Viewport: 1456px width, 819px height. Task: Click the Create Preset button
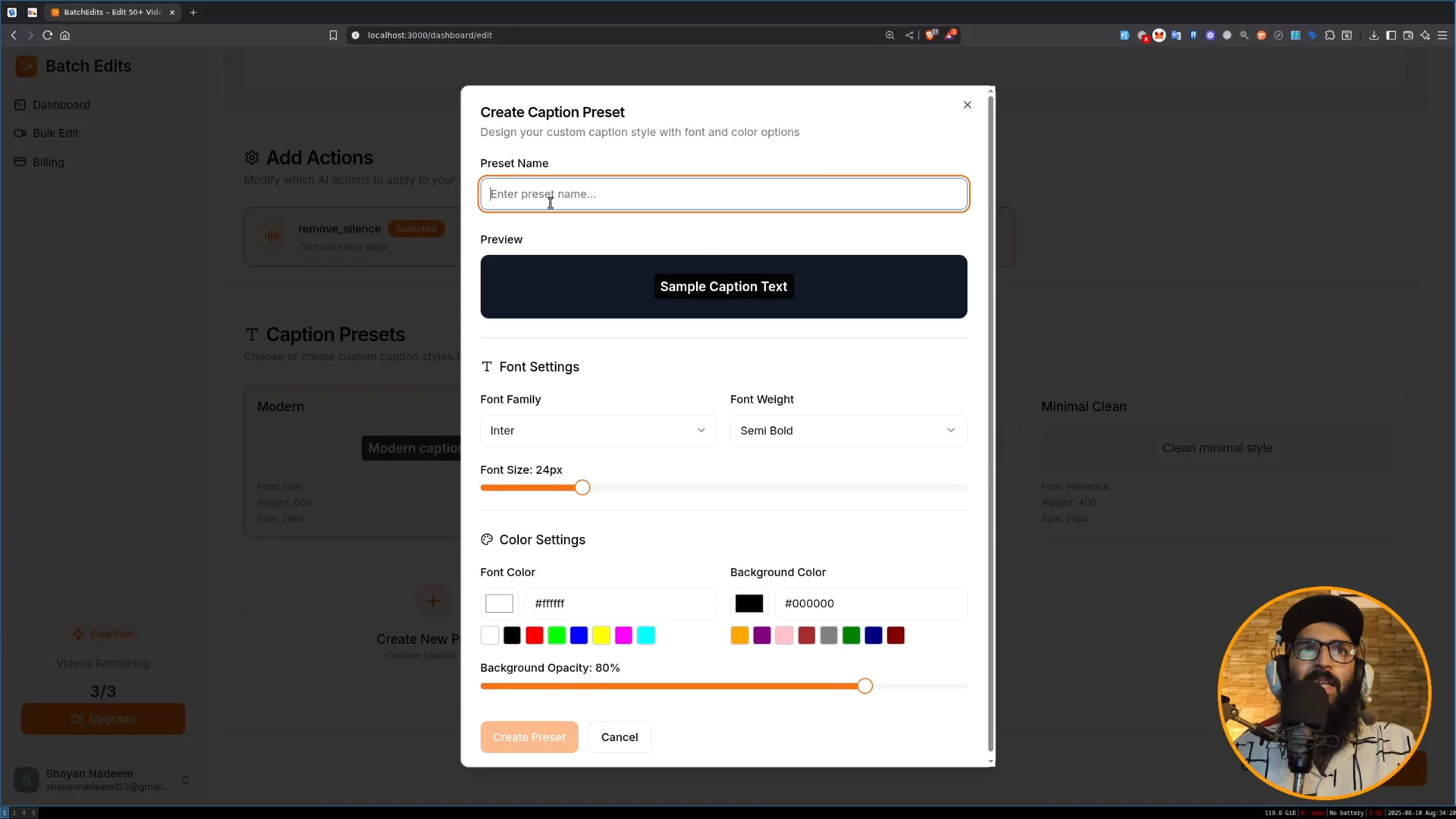529,737
